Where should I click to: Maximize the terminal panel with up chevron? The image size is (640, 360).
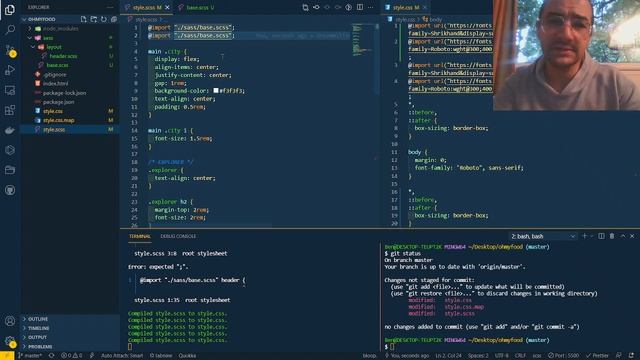click(622, 236)
